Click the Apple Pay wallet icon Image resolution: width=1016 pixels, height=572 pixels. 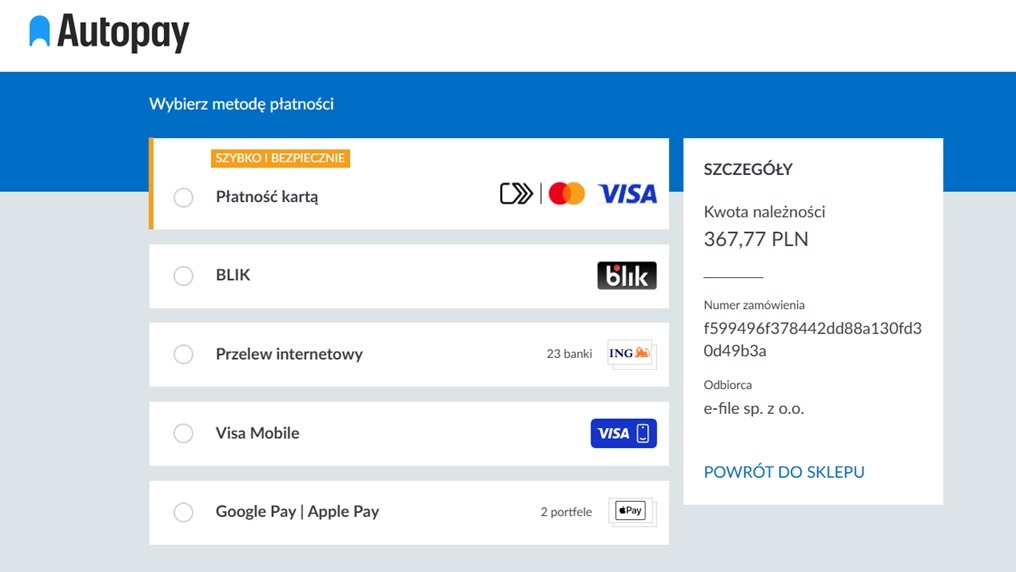pos(630,511)
